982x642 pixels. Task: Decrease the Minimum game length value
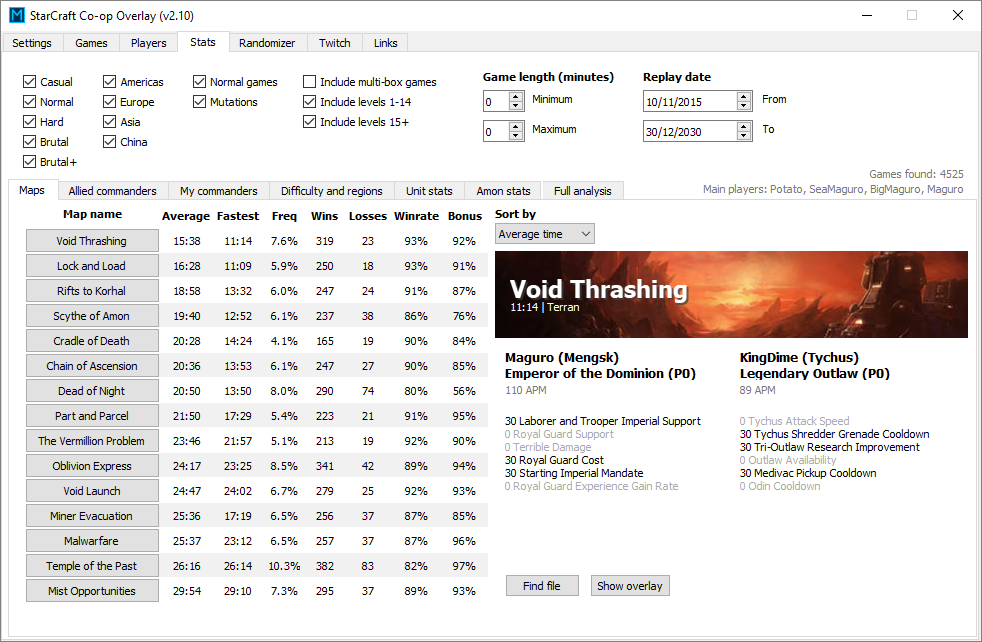[x=516, y=106]
